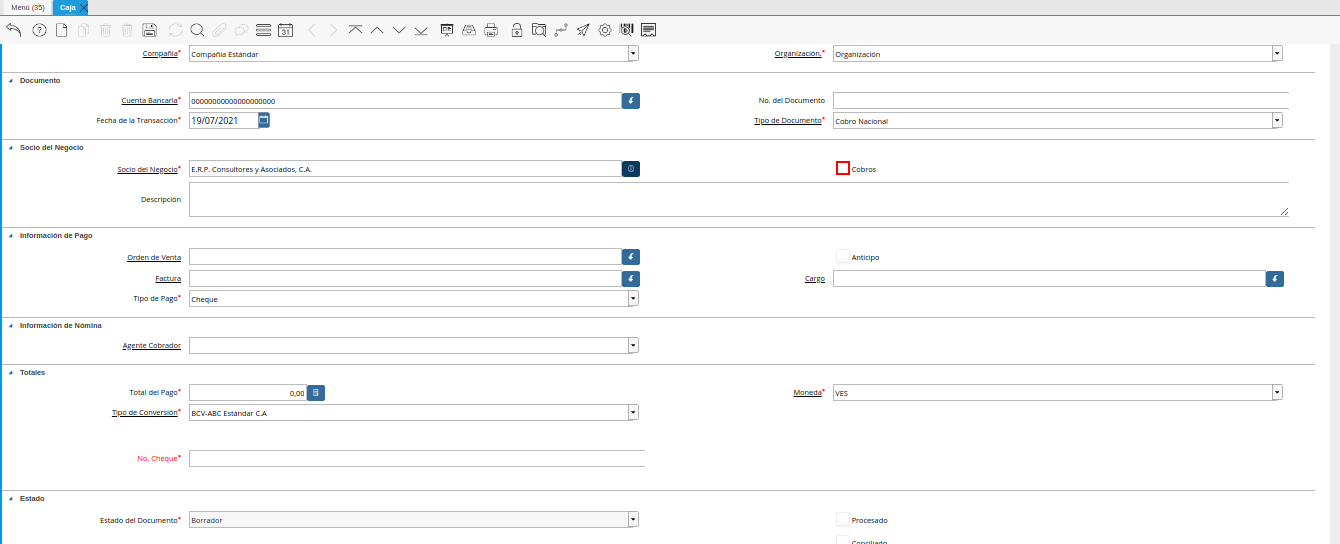Click the No. Cheque input field
The height and width of the screenshot is (544, 1340).
[x=417, y=458]
